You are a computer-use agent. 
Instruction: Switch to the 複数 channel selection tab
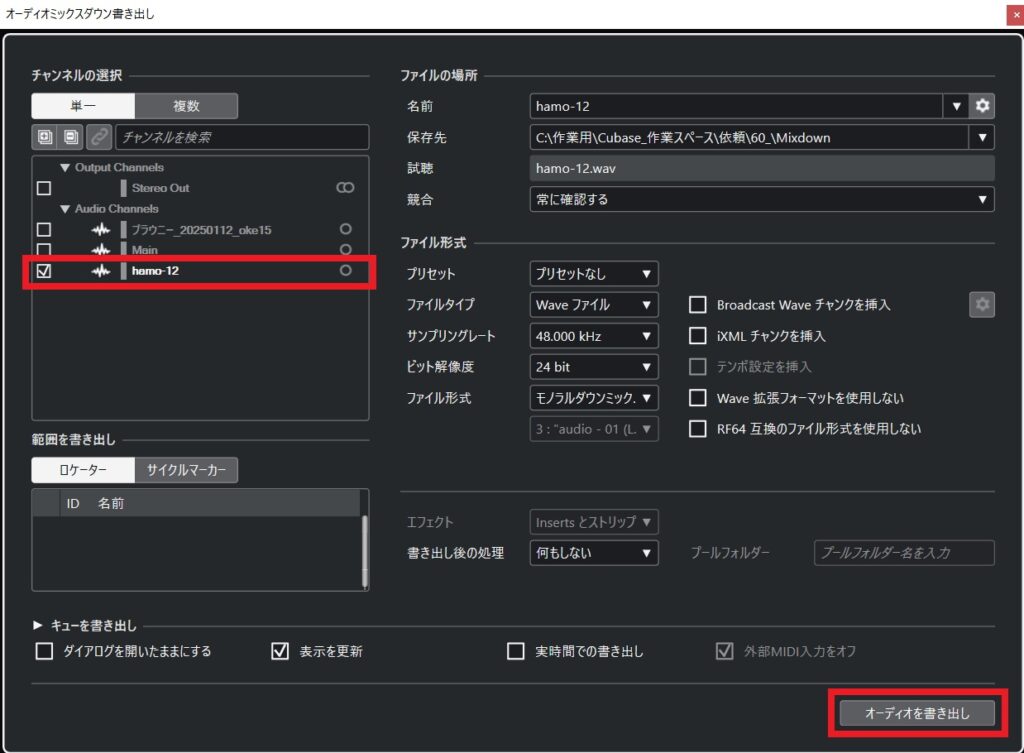pyautogui.click(x=186, y=106)
